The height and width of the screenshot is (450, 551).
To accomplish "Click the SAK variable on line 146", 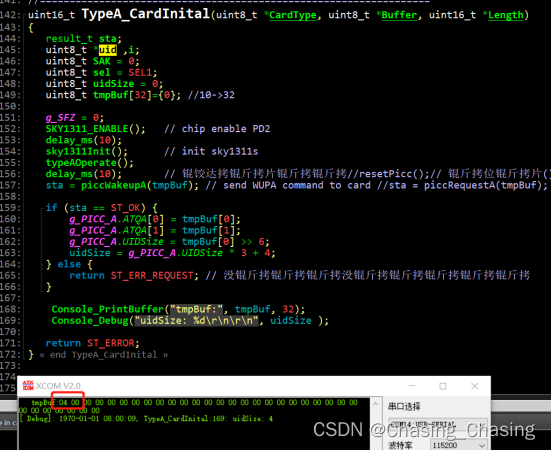I will click(102, 61).
